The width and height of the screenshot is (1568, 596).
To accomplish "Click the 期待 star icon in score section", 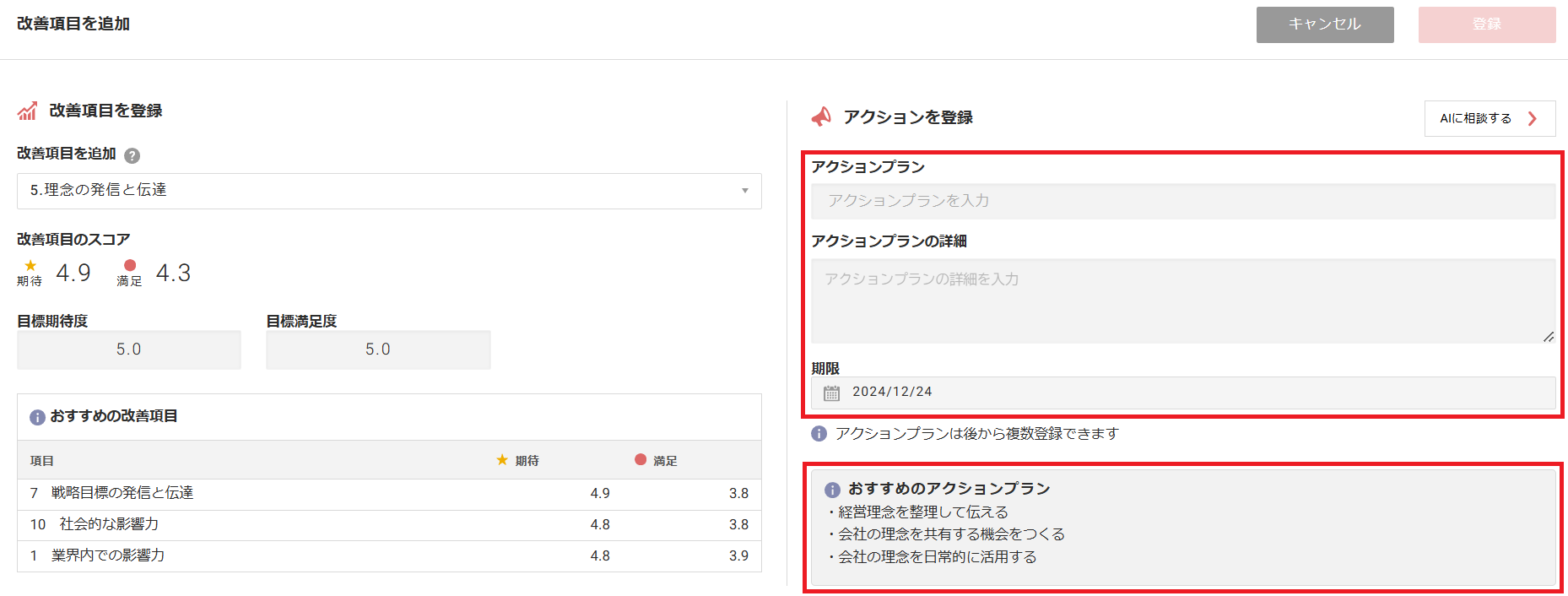I will click(x=31, y=266).
